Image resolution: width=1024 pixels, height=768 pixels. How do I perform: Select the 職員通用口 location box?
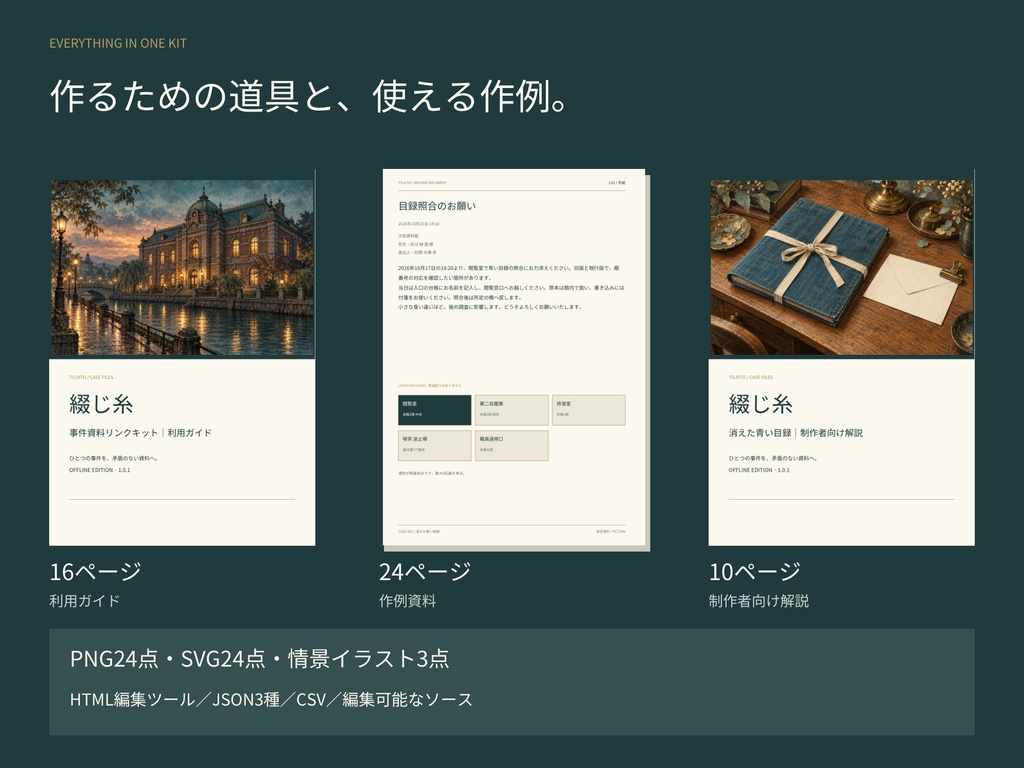[x=511, y=445]
